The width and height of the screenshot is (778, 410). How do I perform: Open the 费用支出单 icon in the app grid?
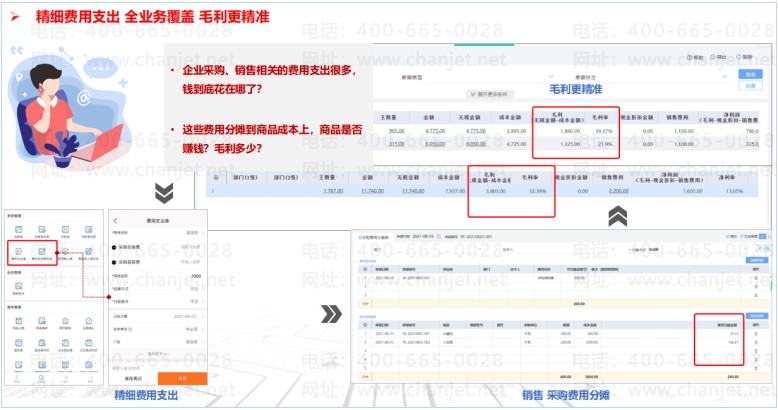tap(18, 253)
